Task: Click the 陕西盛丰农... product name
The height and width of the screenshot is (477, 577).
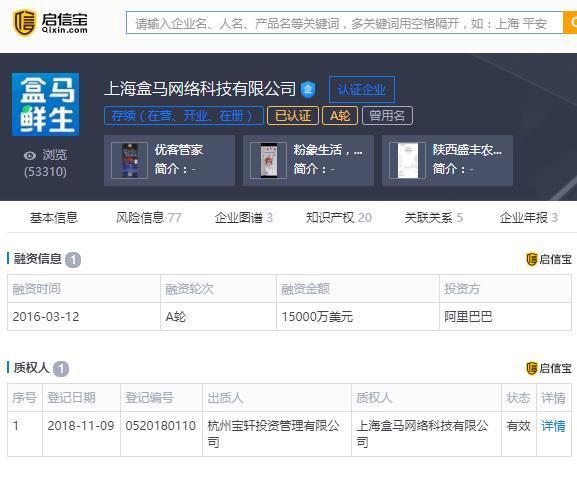Action: [x=467, y=150]
